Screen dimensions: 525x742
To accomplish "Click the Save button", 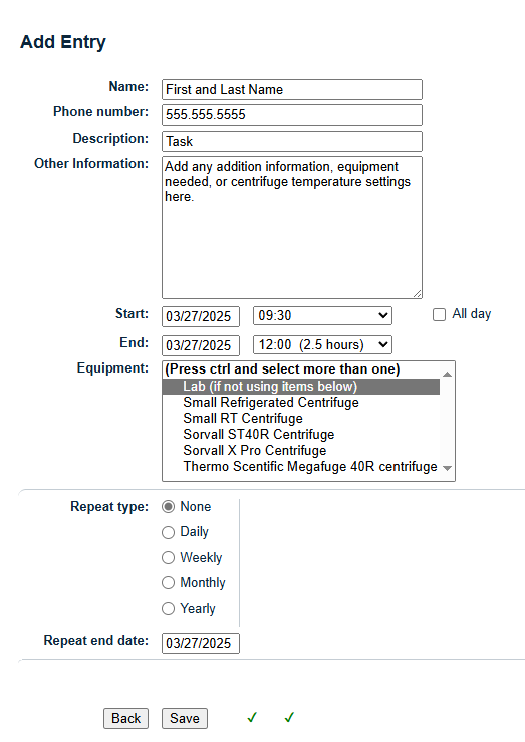I will coord(185,718).
